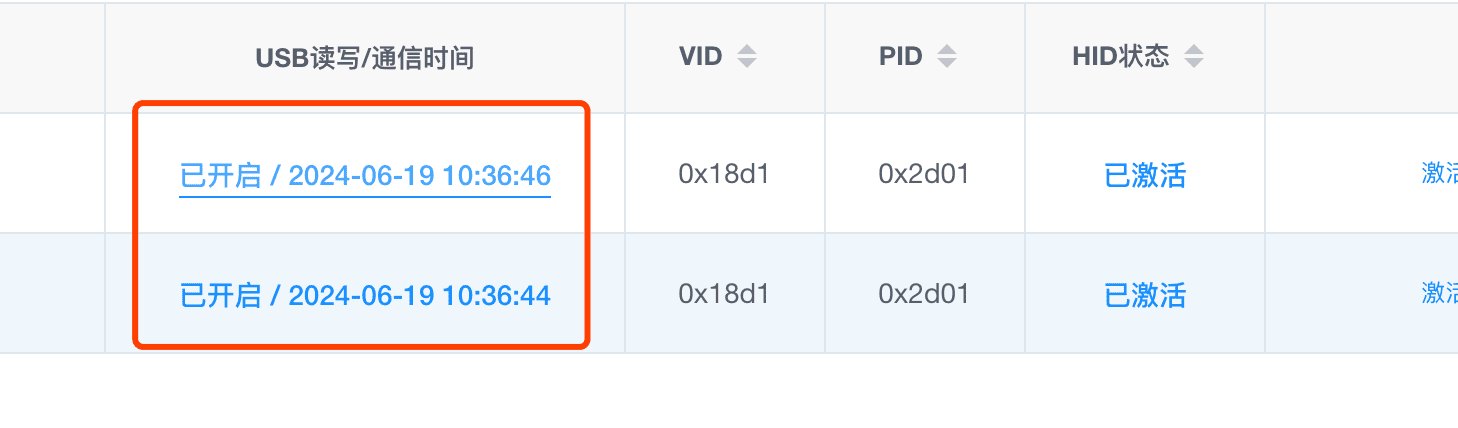
Task: Click the PID column header label
Action: click(x=901, y=57)
